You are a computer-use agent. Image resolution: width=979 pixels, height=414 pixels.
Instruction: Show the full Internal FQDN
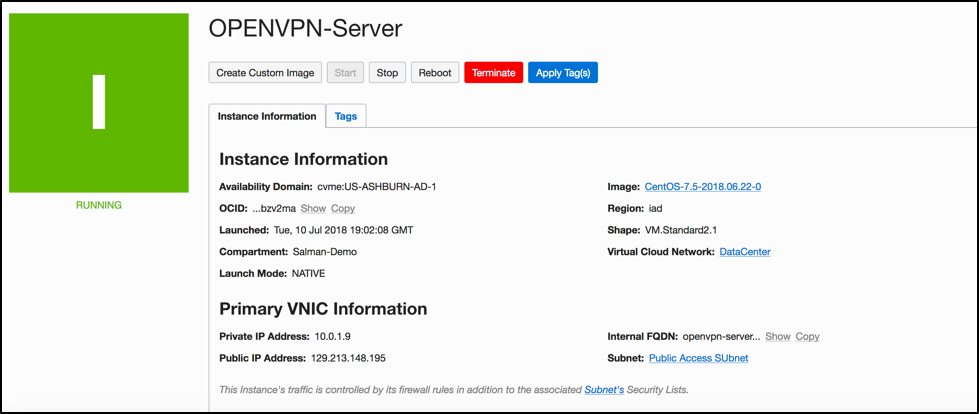778,337
